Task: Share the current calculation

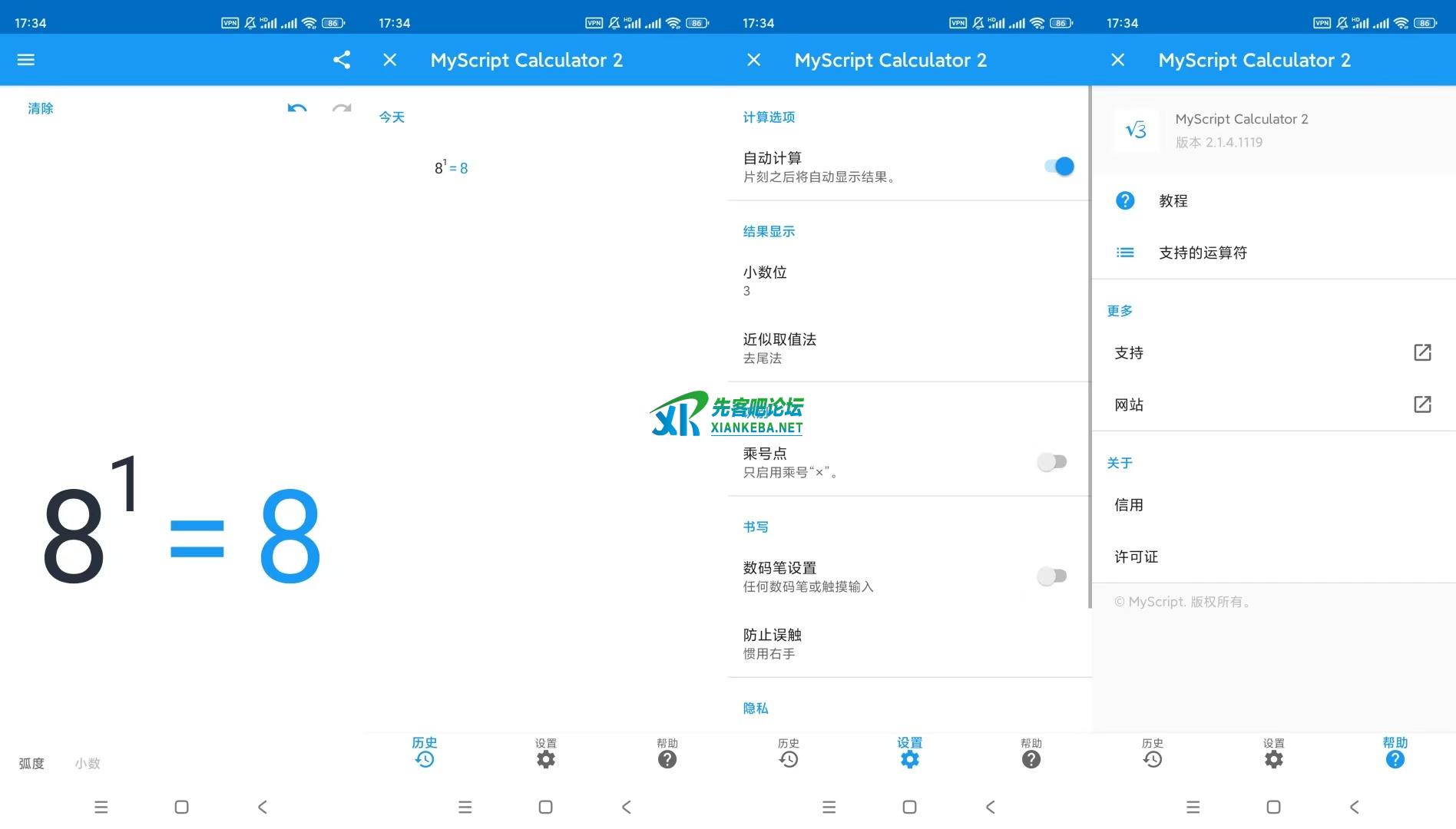Action: 340,60
